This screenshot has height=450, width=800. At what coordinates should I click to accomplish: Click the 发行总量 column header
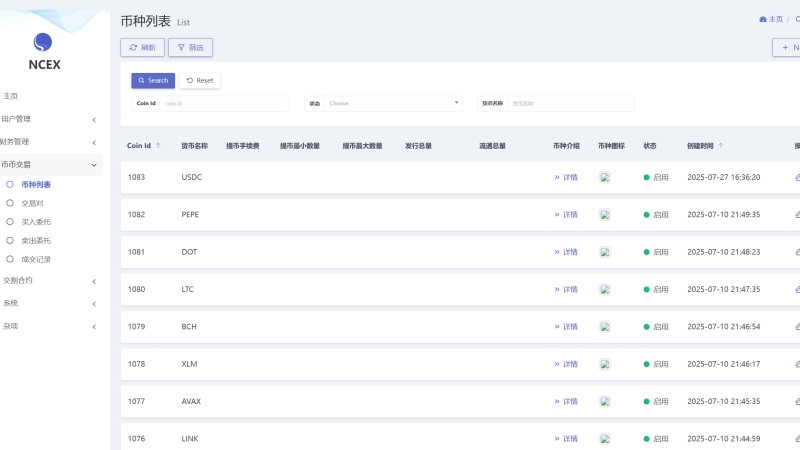(418, 146)
